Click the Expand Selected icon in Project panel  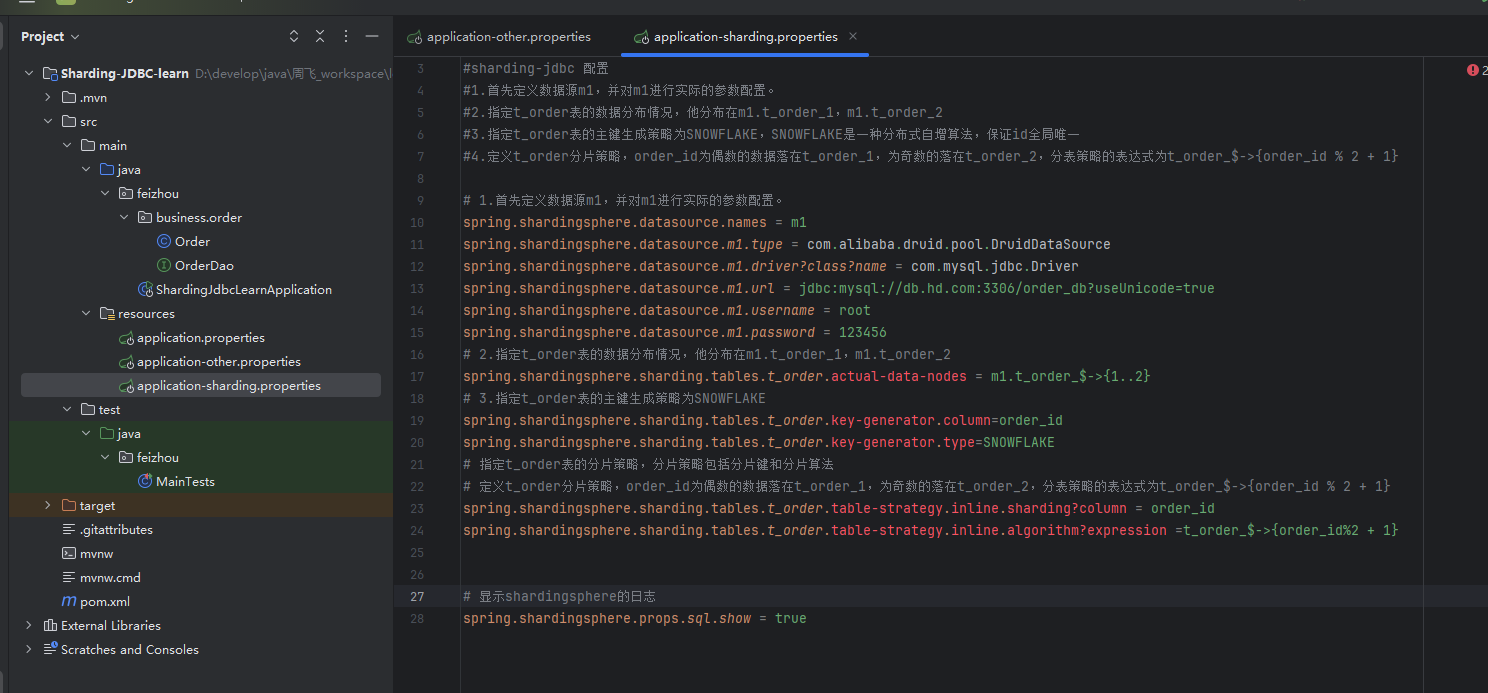tap(294, 36)
